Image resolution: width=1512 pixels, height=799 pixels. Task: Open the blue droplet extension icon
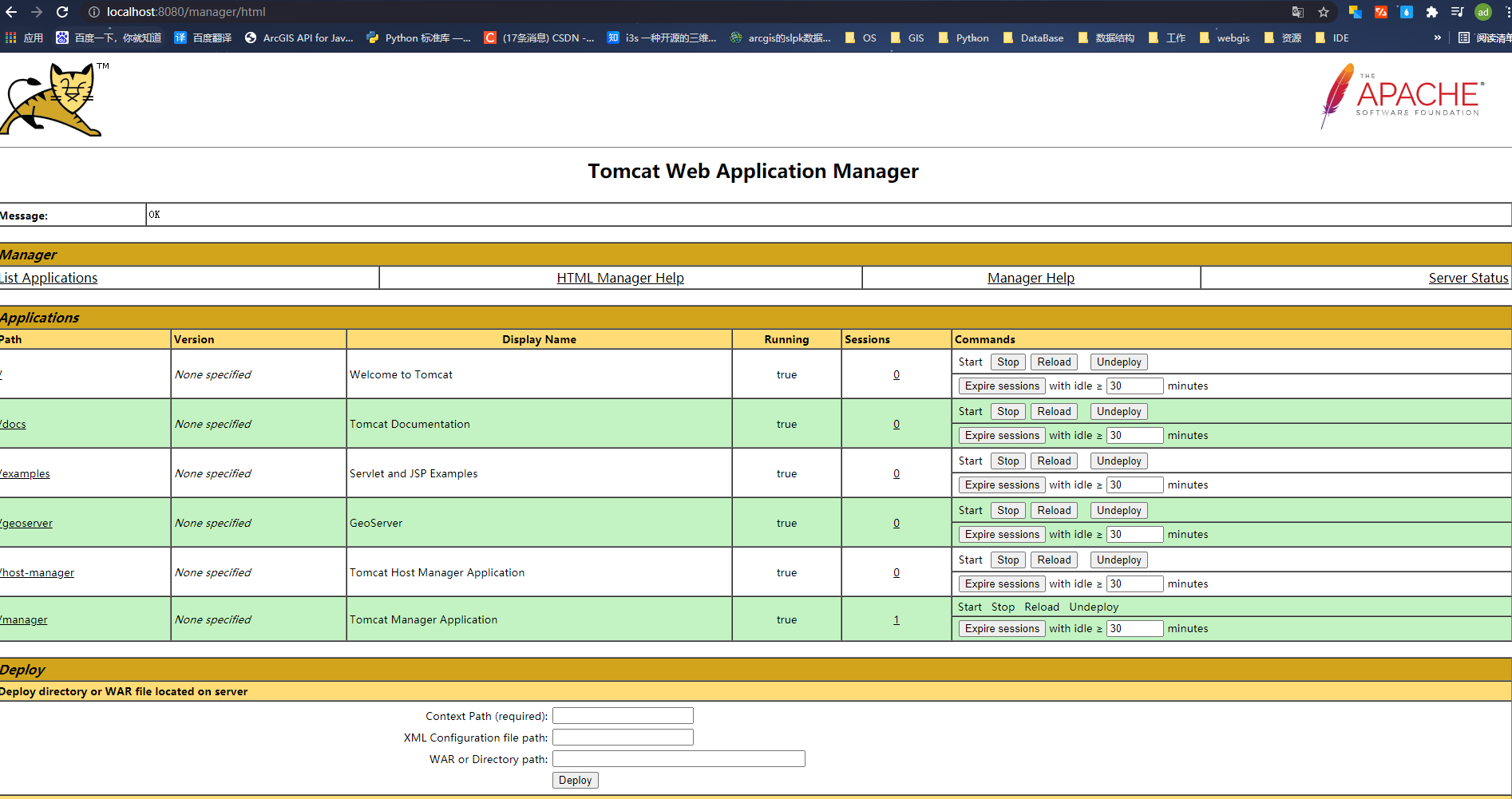click(1407, 12)
